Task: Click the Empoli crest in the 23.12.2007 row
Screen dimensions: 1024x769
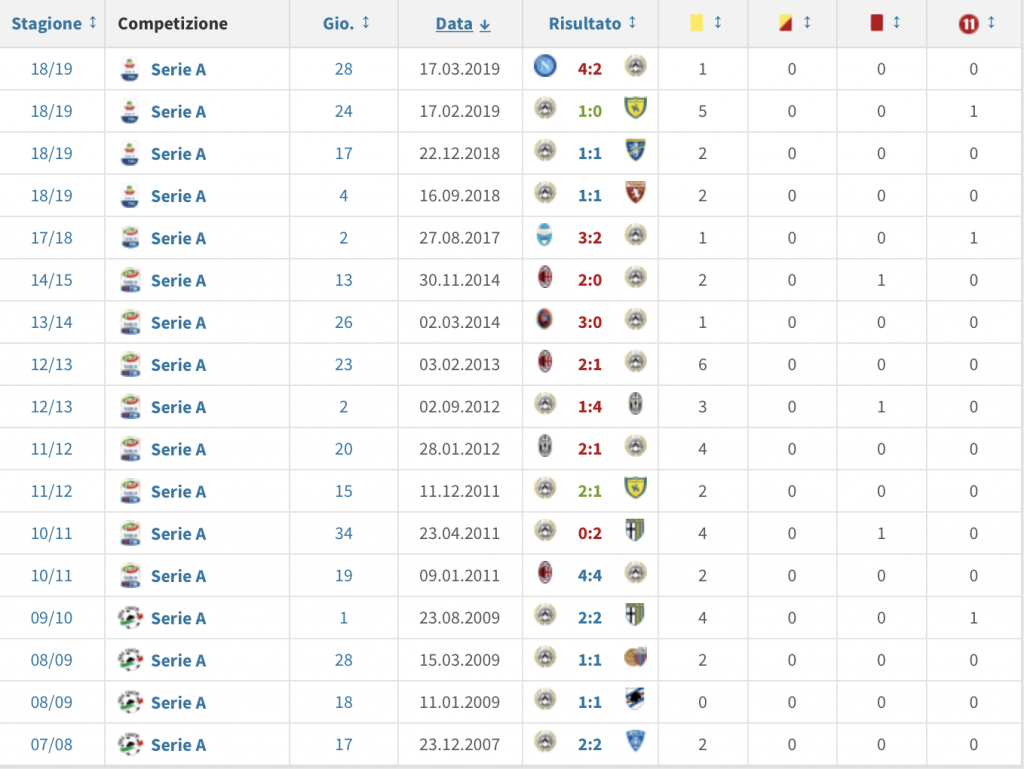Action: 634,743
